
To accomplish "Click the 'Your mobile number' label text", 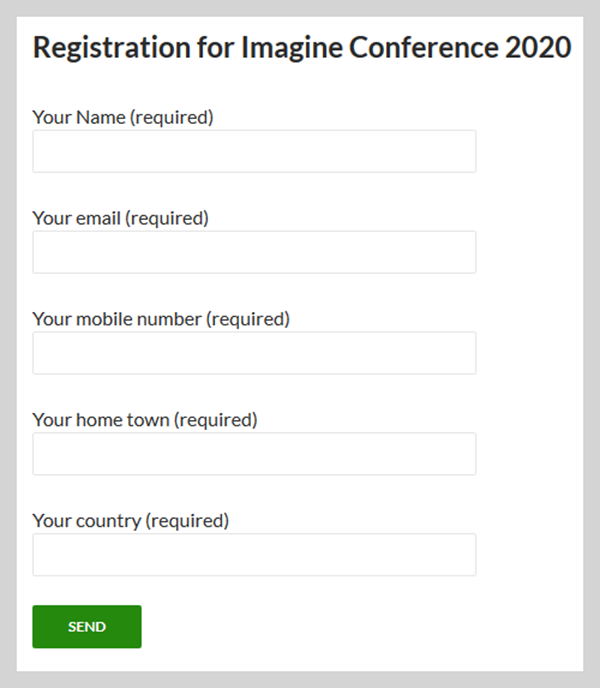I will click(x=117, y=319).
